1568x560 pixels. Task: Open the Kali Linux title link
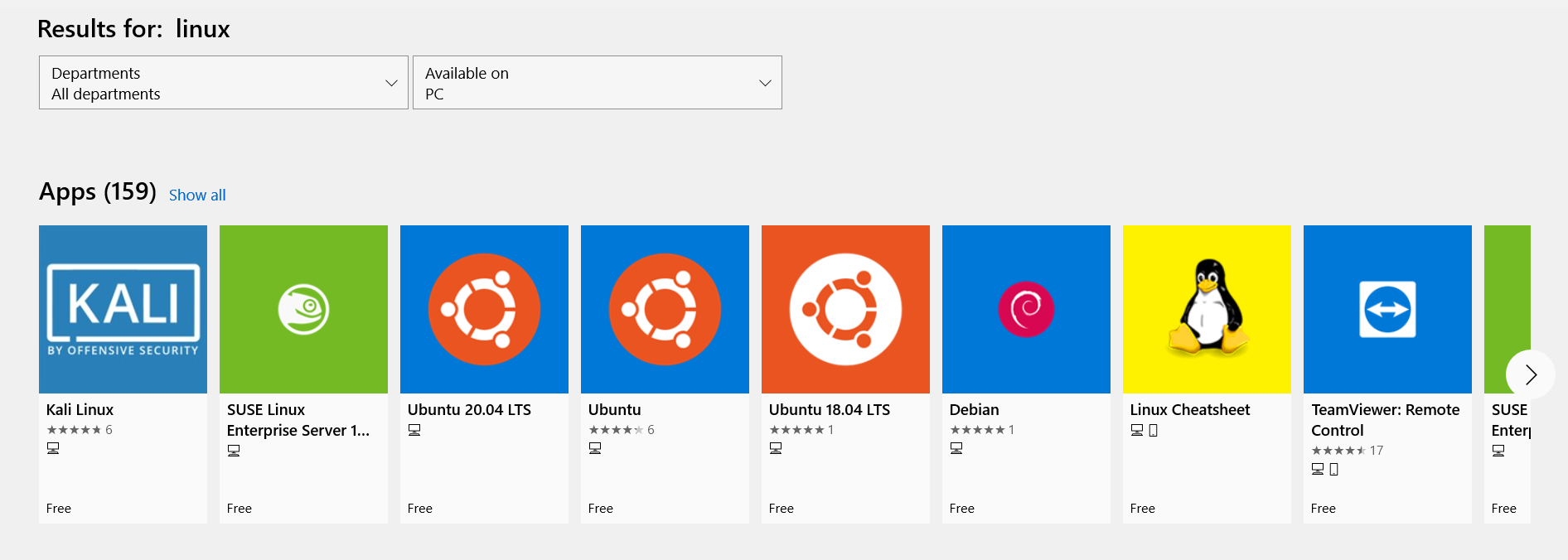pos(80,409)
